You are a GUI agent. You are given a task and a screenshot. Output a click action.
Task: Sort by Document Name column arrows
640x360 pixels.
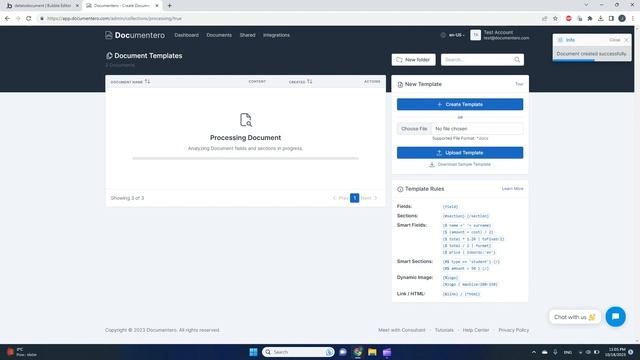tap(147, 82)
